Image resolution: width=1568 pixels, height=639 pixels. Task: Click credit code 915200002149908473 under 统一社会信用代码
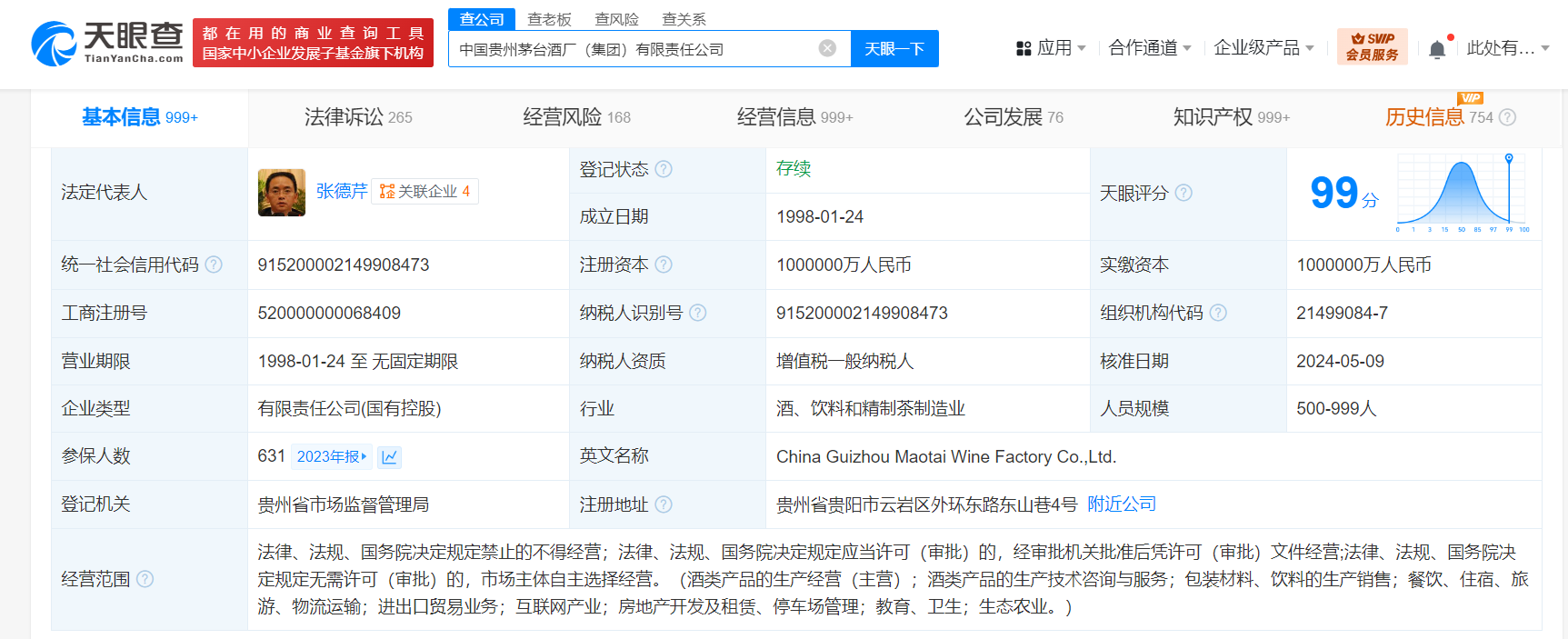[x=344, y=265]
